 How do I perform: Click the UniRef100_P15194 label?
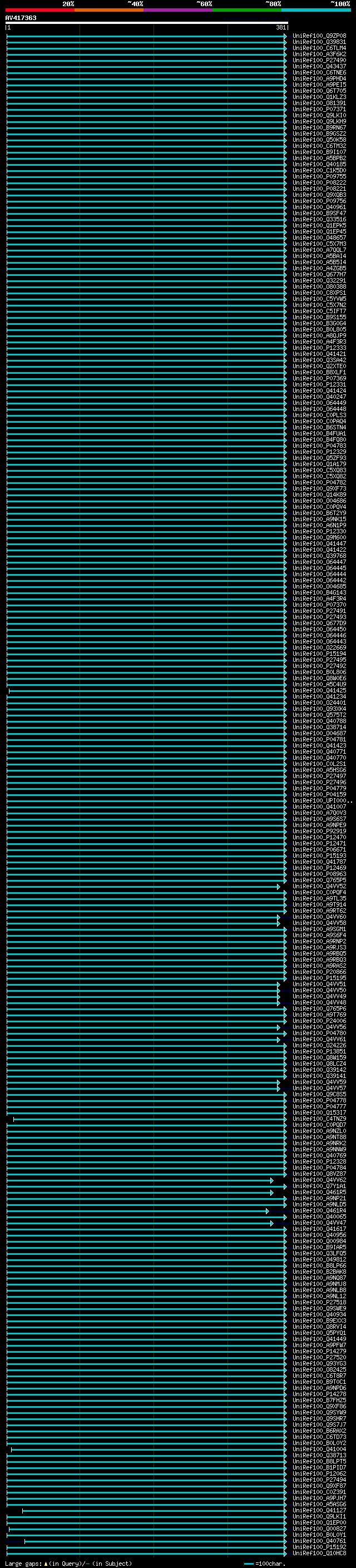(x=319, y=654)
